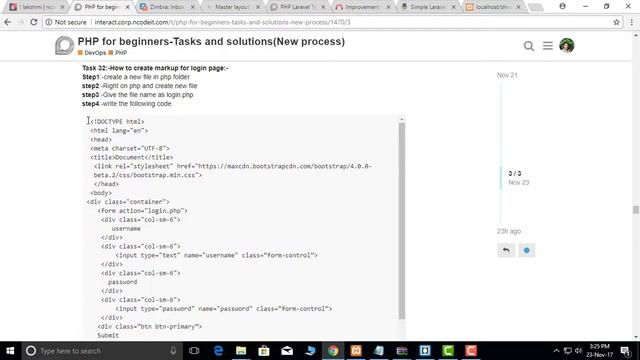The width and height of the screenshot is (640, 360).
Task: Open the Mail app from the taskbar
Action: tap(287, 351)
